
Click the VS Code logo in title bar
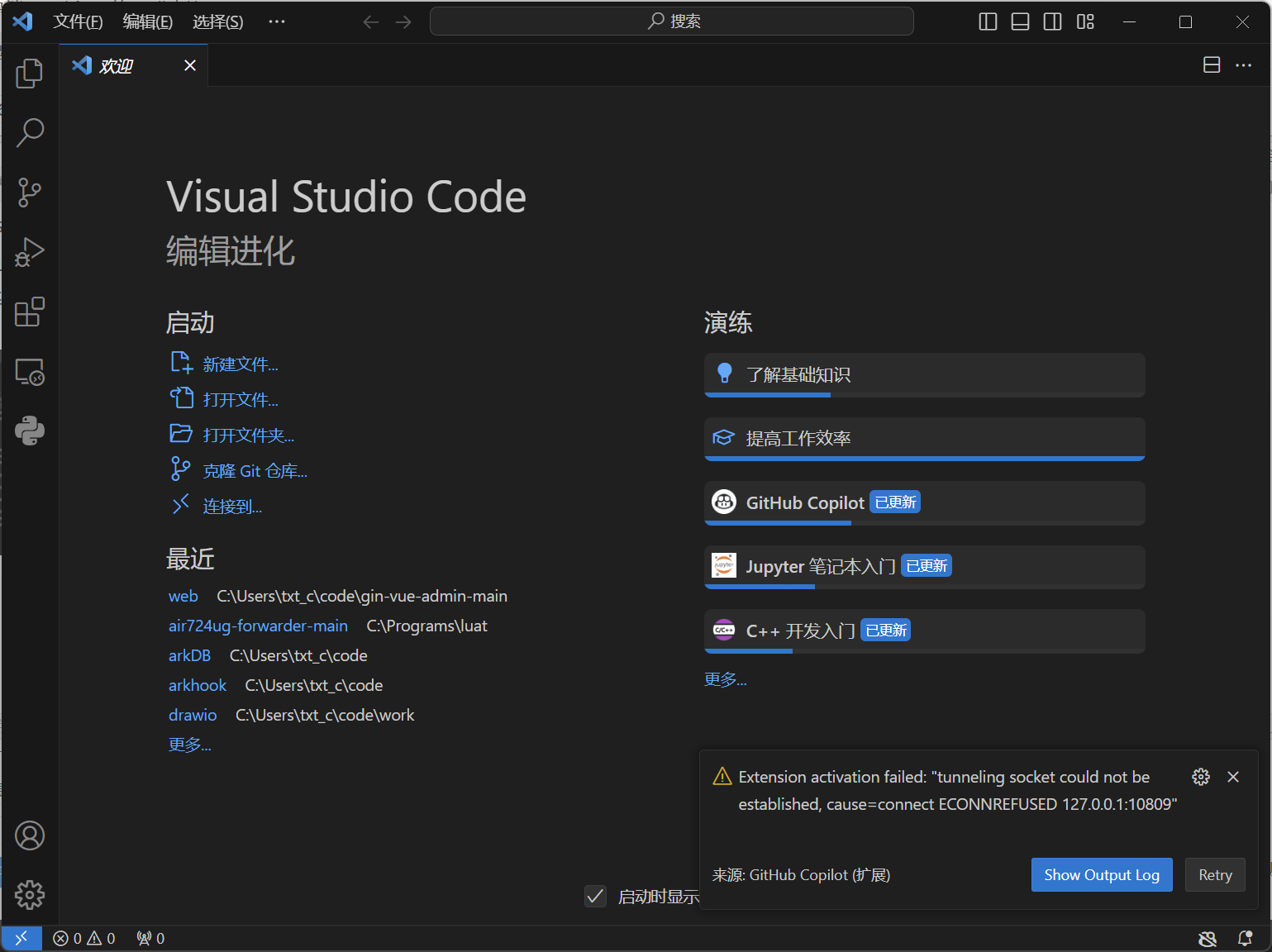22,21
